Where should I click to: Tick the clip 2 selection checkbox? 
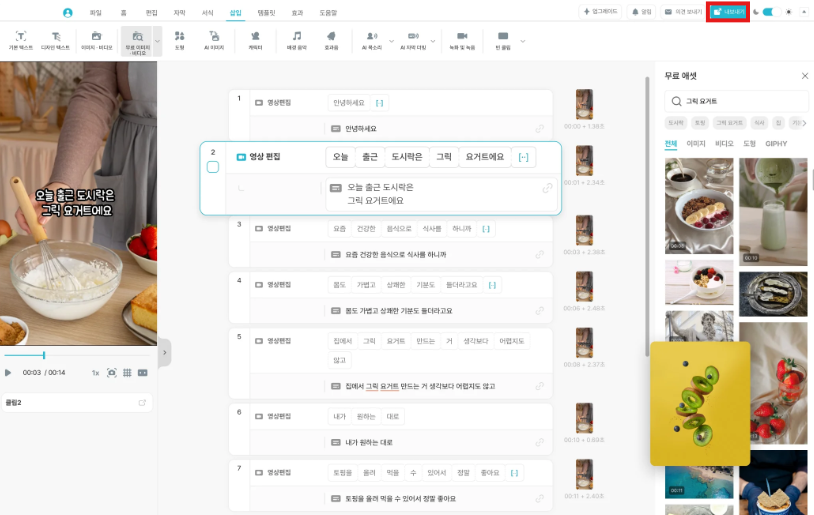click(213, 167)
